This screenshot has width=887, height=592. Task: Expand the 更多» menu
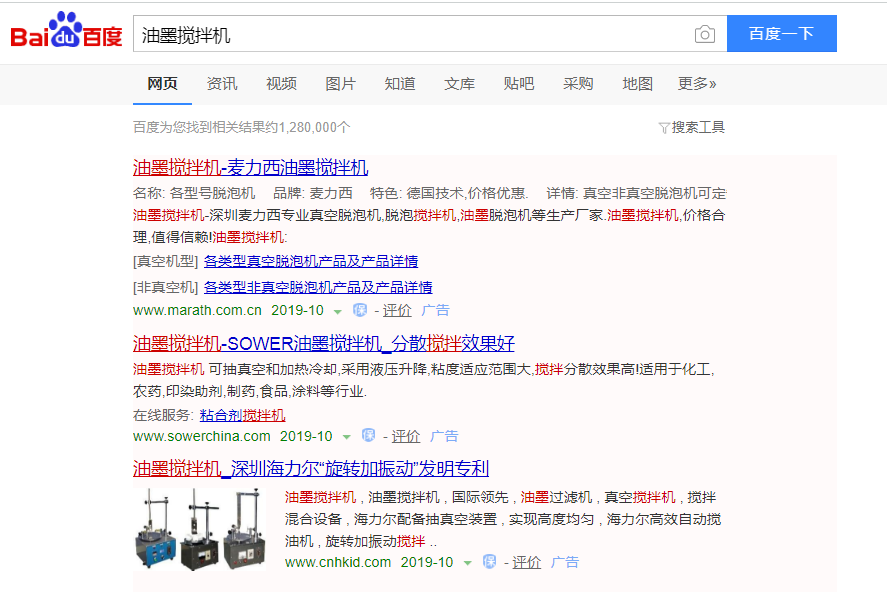point(697,84)
